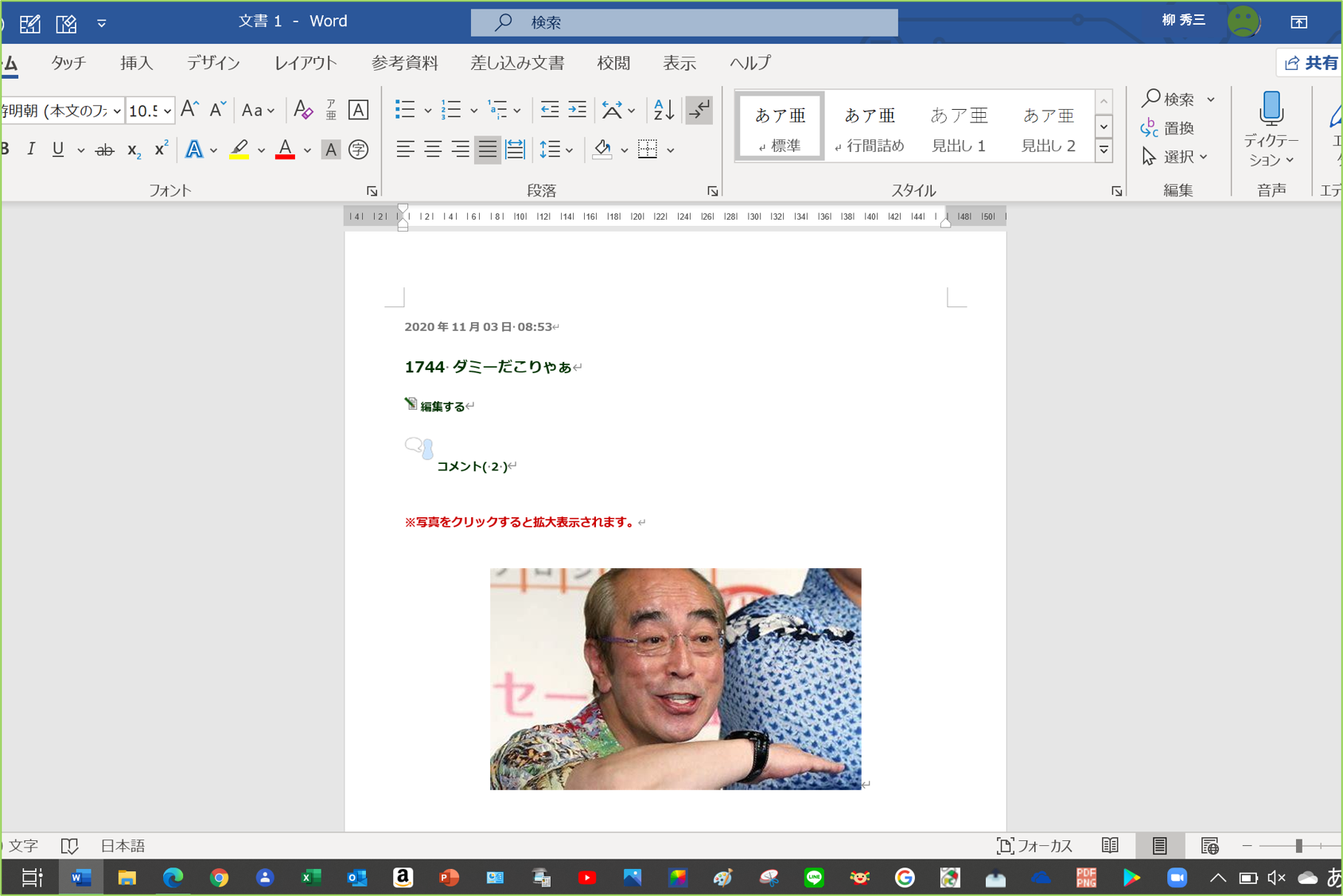The image size is (1343, 896).
Task: Open the 挿入 tab
Action: pyautogui.click(x=137, y=63)
